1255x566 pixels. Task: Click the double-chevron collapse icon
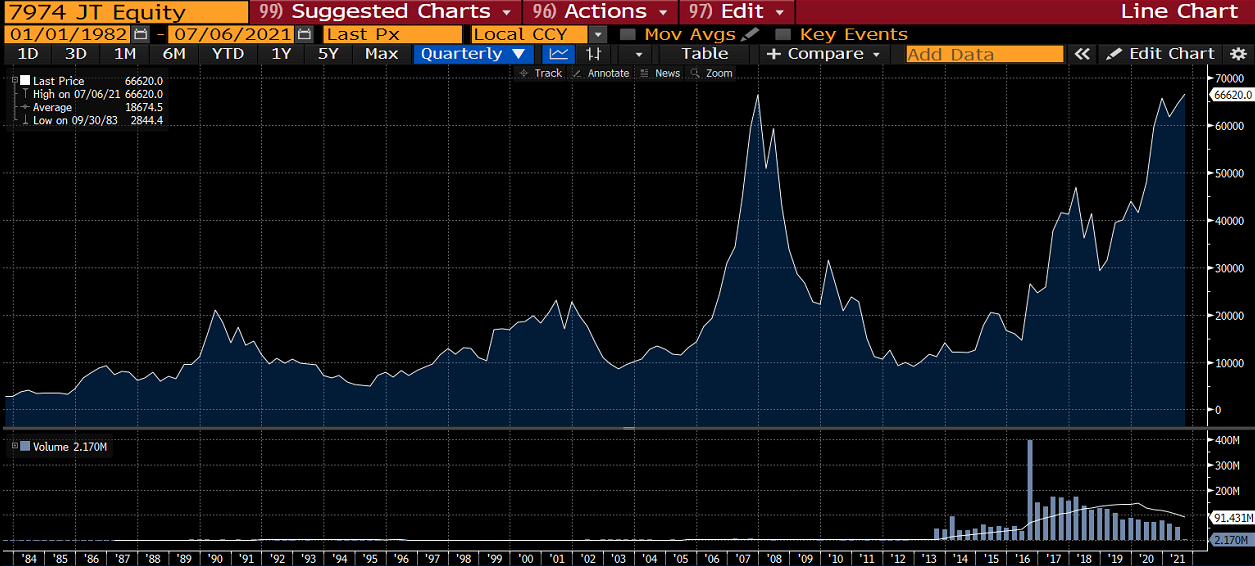[x=1081, y=54]
